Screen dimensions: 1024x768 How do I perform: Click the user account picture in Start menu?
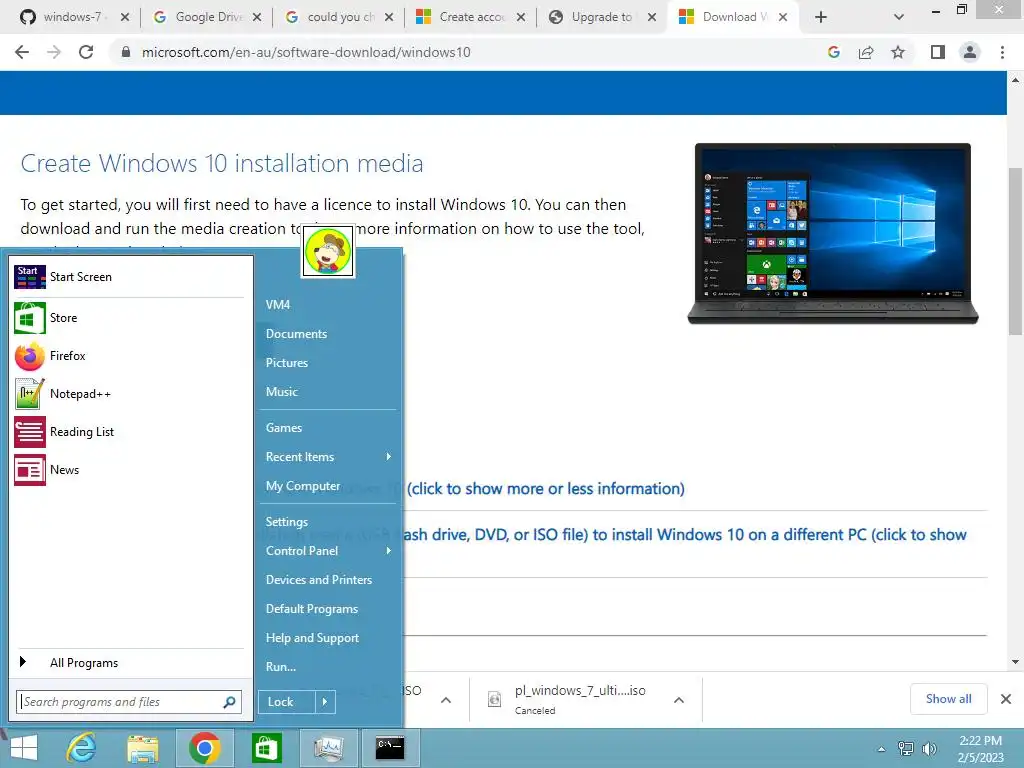(328, 251)
